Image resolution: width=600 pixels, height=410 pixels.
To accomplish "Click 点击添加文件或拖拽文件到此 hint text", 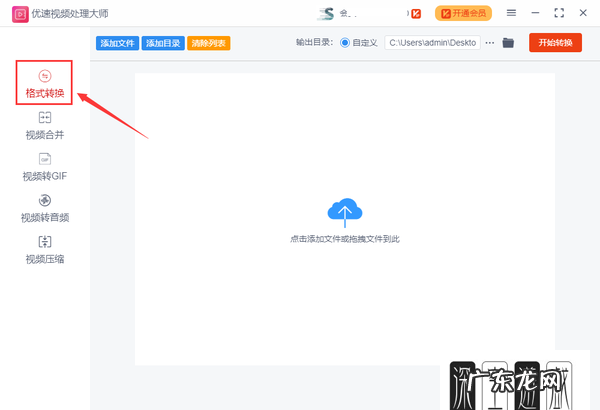I will (x=345, y=239).
